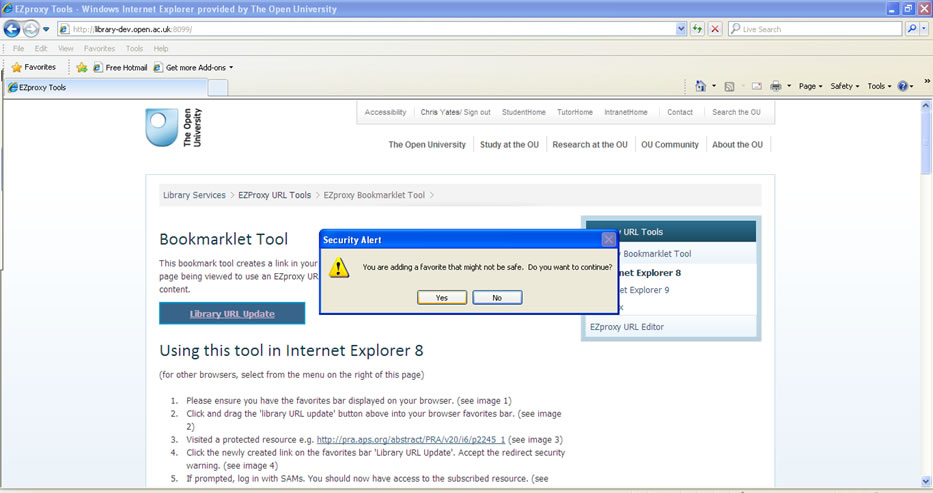
Task: Open the Free Hotmail favorite
Action: click(120, 67)
